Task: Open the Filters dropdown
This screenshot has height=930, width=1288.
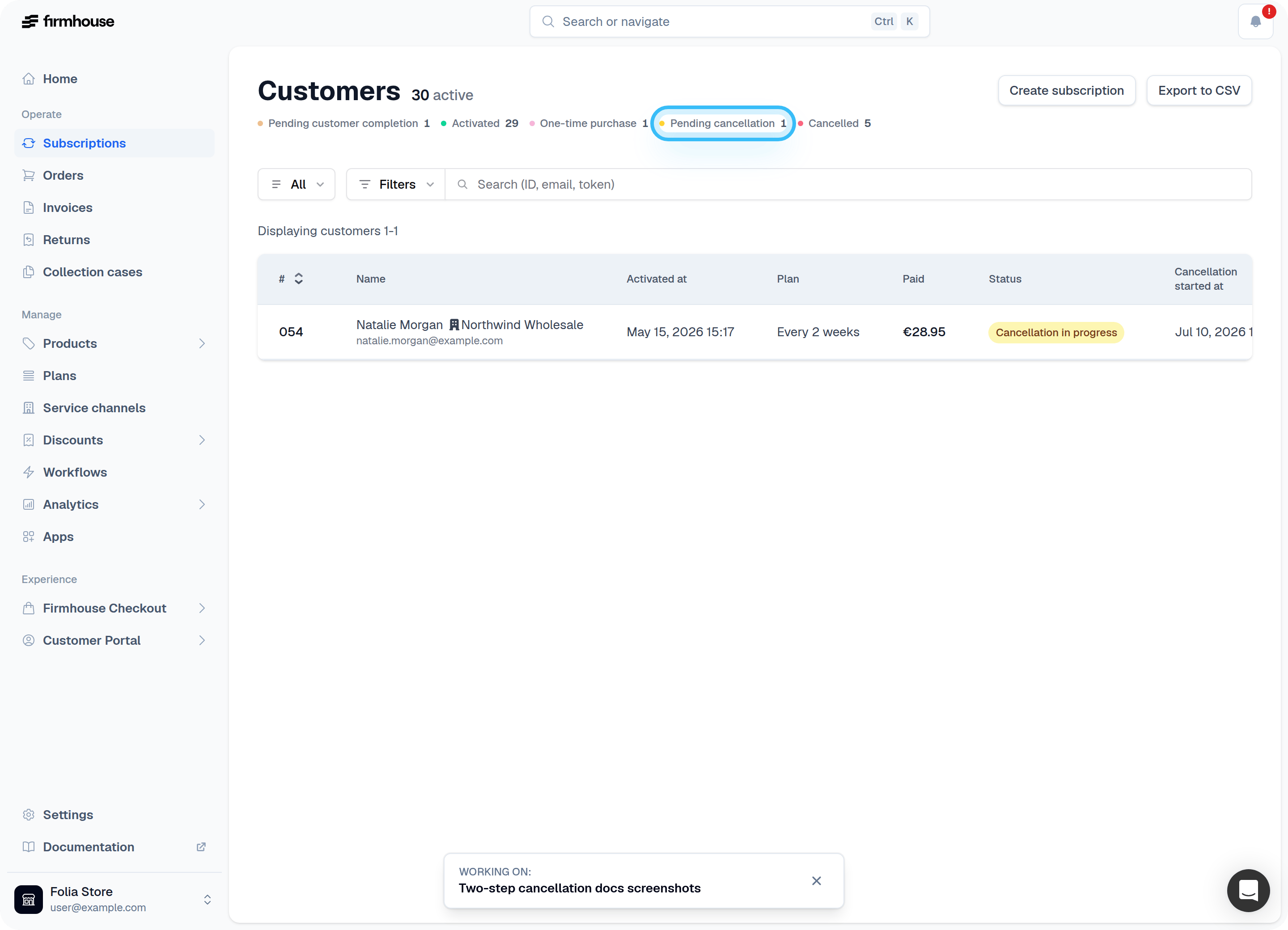Action: 396,185
